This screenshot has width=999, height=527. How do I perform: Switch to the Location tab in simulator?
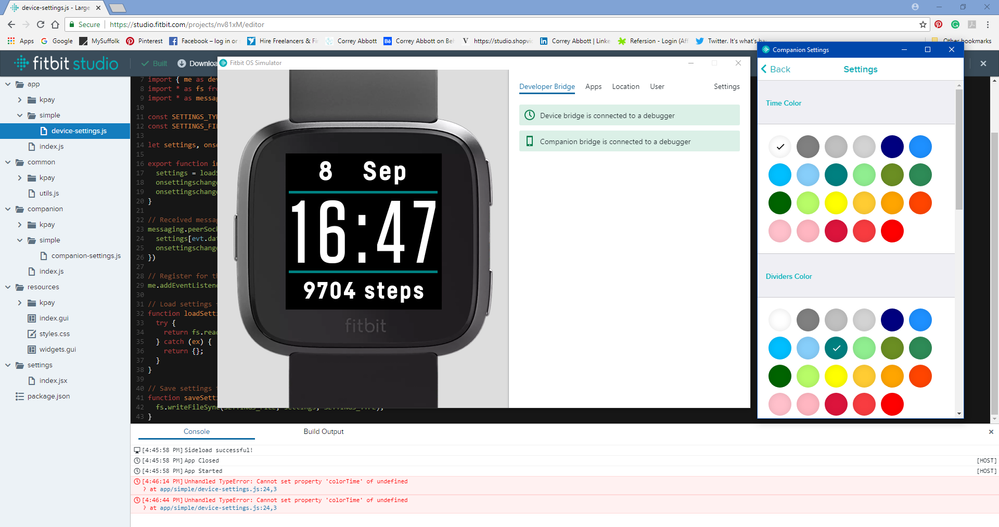625,87
